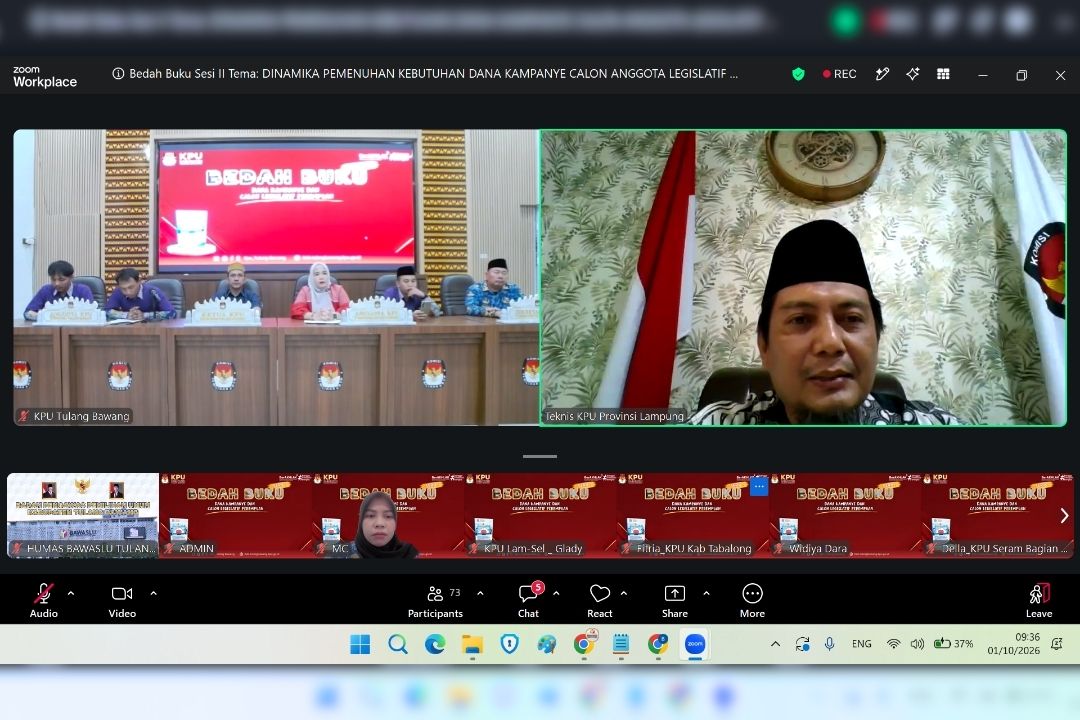Open the ENG language switcher

pyautogui.click(x=862, y=644)
